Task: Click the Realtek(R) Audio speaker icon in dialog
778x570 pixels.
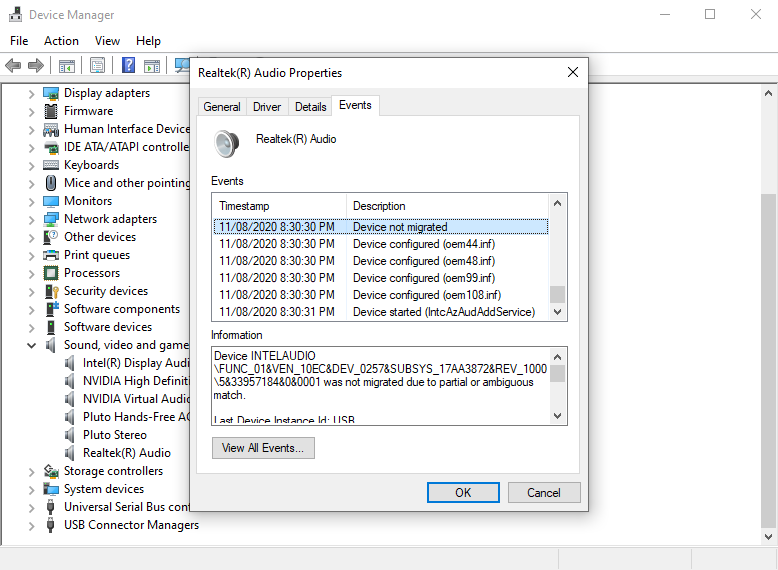Action: pos(227,143)
